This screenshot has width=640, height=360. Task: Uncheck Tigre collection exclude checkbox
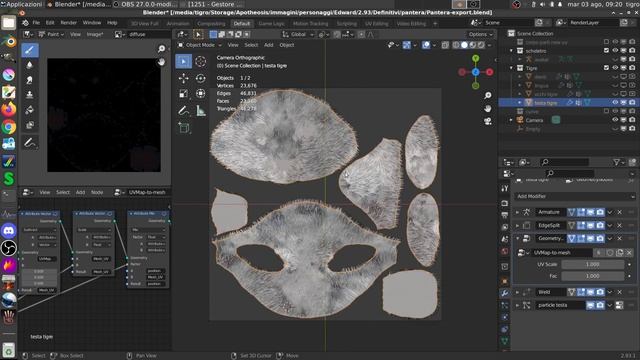606,68
